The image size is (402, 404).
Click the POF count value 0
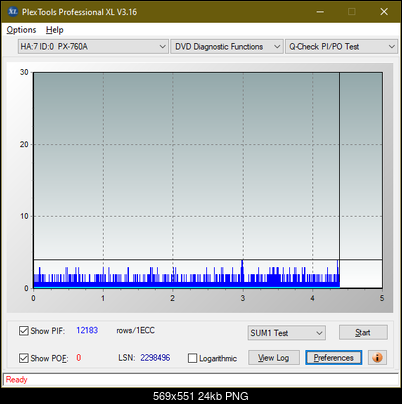(79, 358)
